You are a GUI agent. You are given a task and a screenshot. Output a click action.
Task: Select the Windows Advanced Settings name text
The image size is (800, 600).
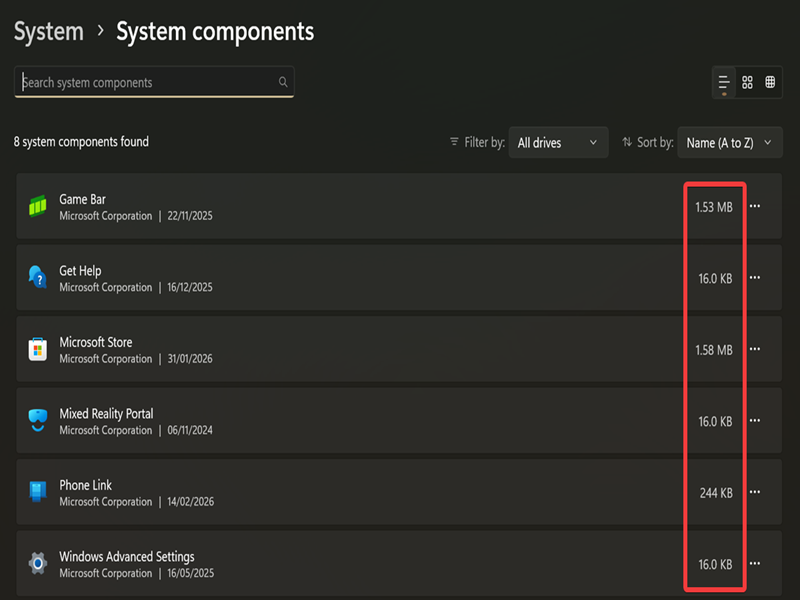tap(127, 556)
